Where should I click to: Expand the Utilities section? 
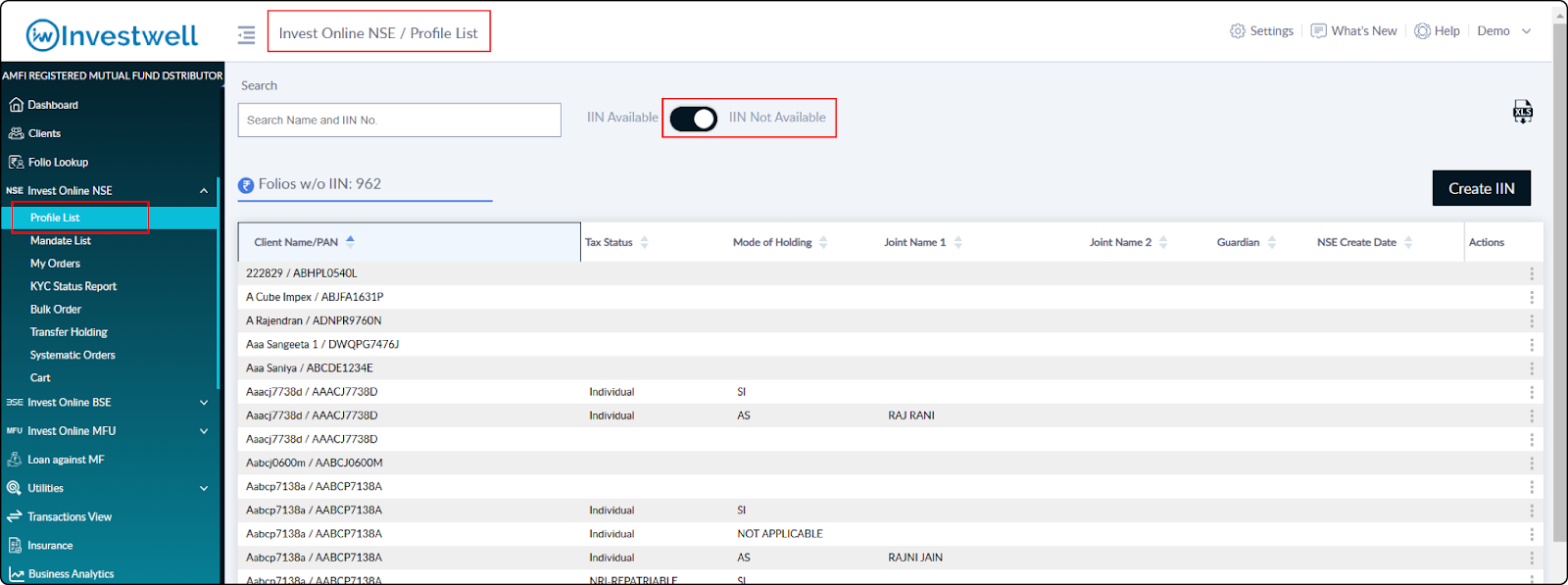pos(204,488)
